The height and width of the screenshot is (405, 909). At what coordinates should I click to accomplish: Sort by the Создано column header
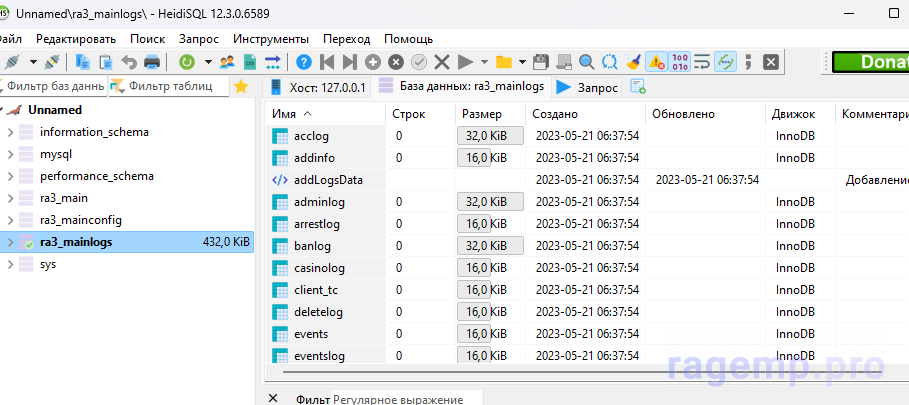point(586,114)
